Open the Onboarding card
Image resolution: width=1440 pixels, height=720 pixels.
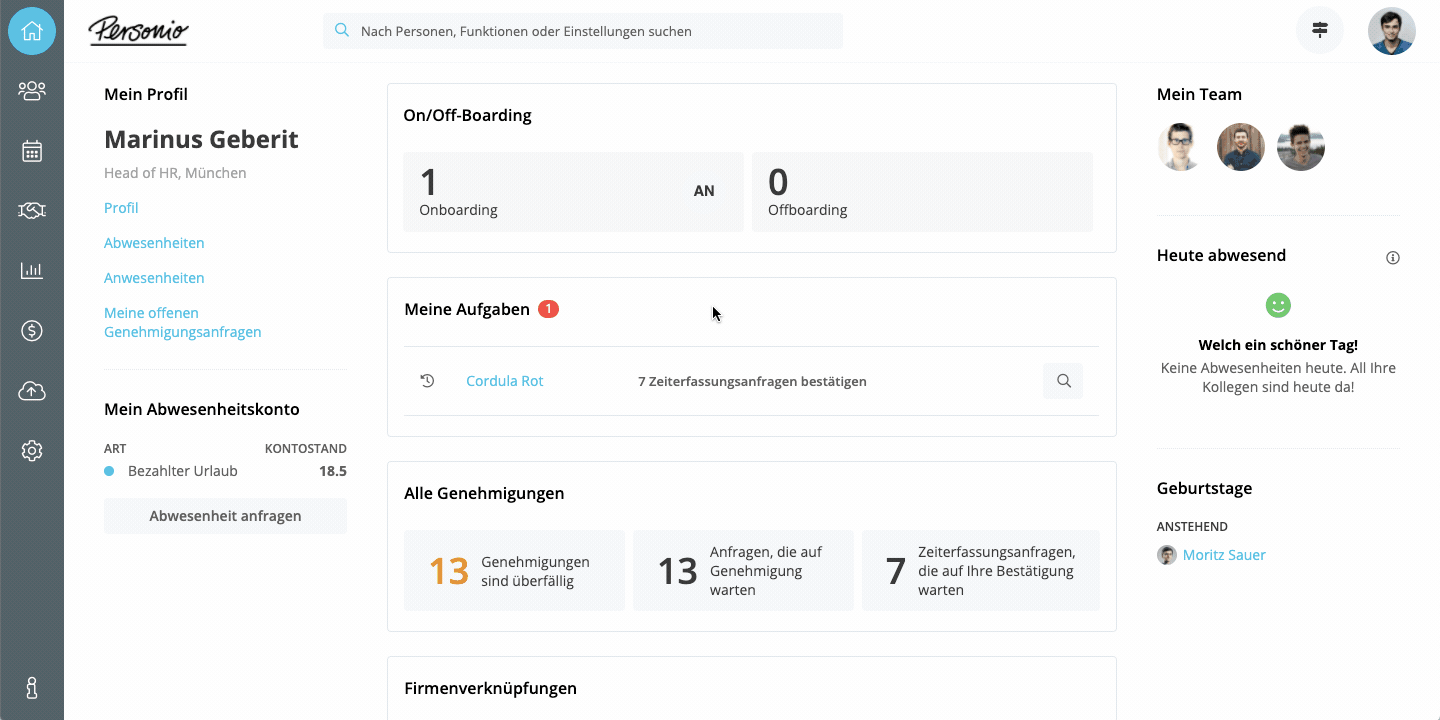(x=573, y=192)
